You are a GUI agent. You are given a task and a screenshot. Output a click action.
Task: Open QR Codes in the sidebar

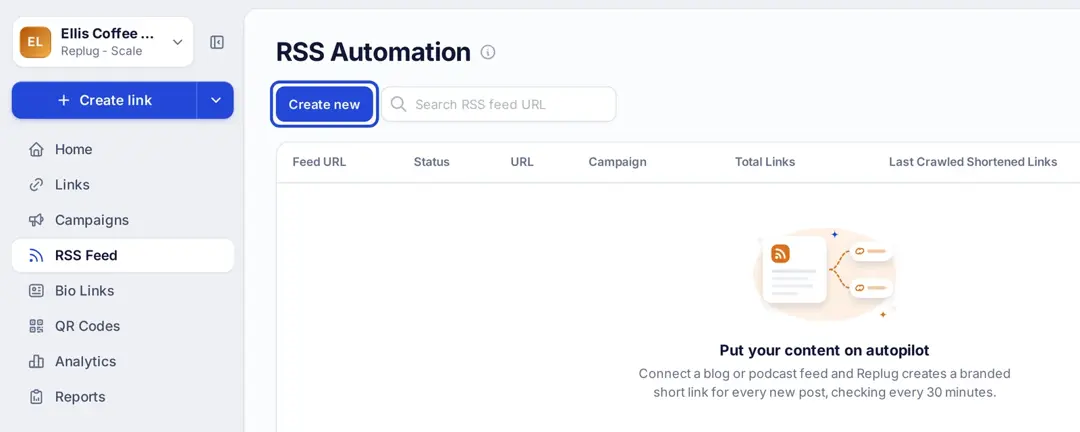(x=123, y=326)
